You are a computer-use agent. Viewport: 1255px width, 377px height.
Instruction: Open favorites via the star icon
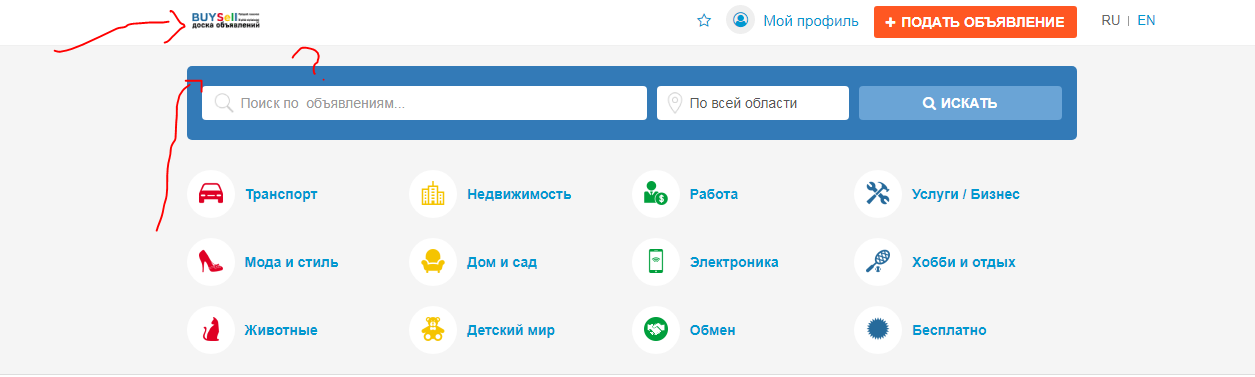[704, 20]
